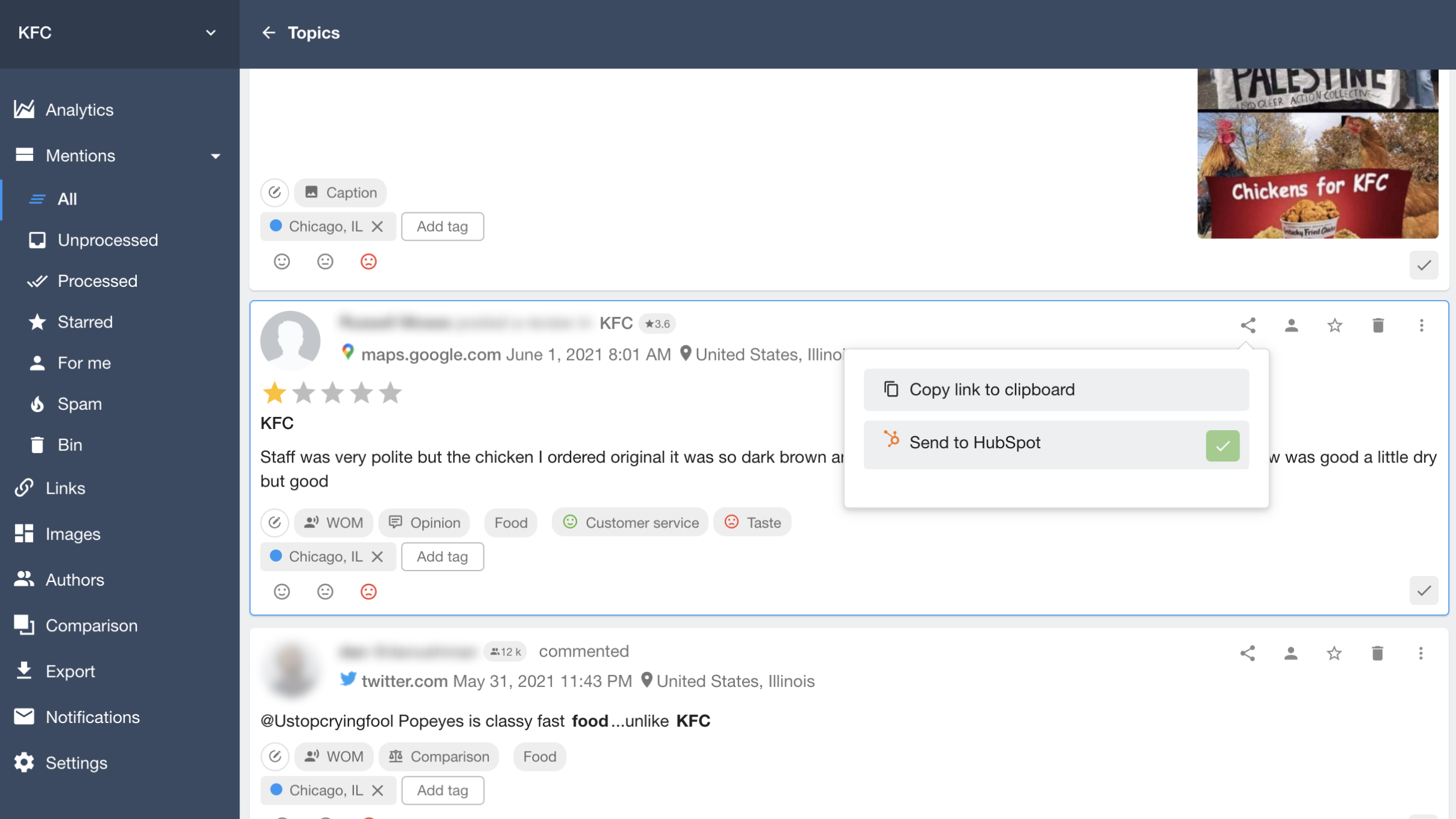Open author details for the Twitter mention
1456x819 pixels.
point(1291,653)
